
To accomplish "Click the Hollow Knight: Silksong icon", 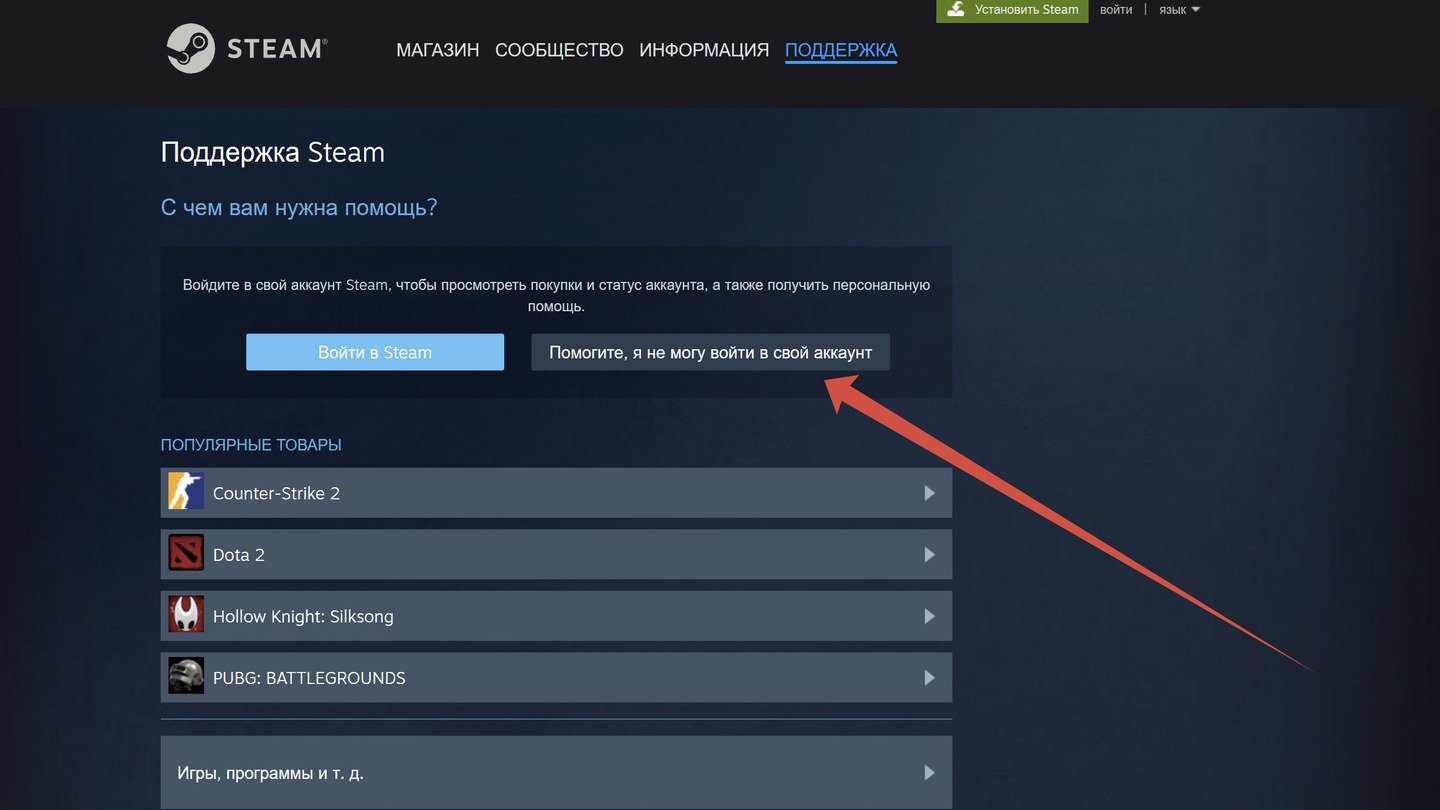I will click(x=186, y=616).
